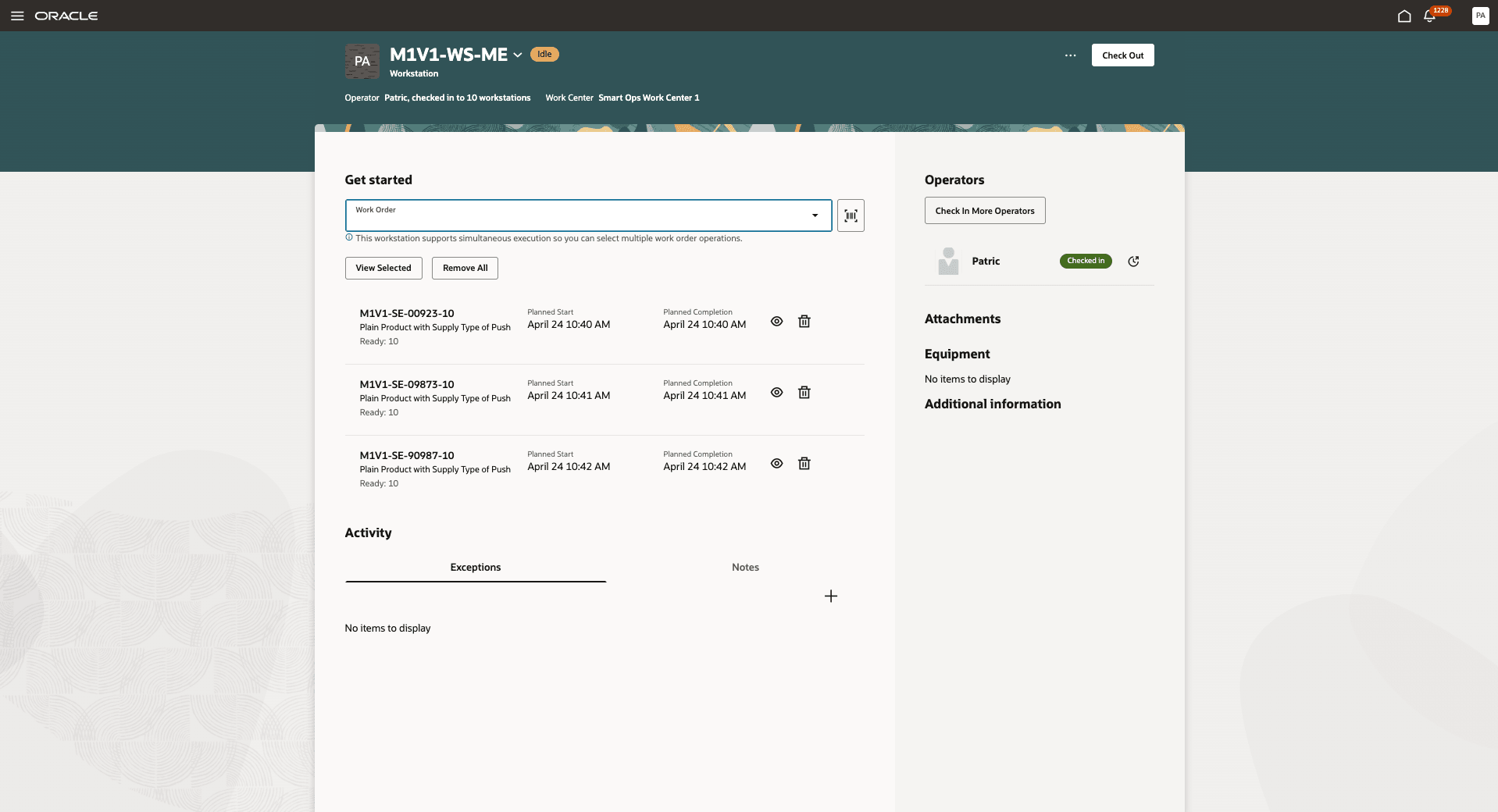Switch to the Exceptions tab
1498x812 pixels.
coord(476,568)
